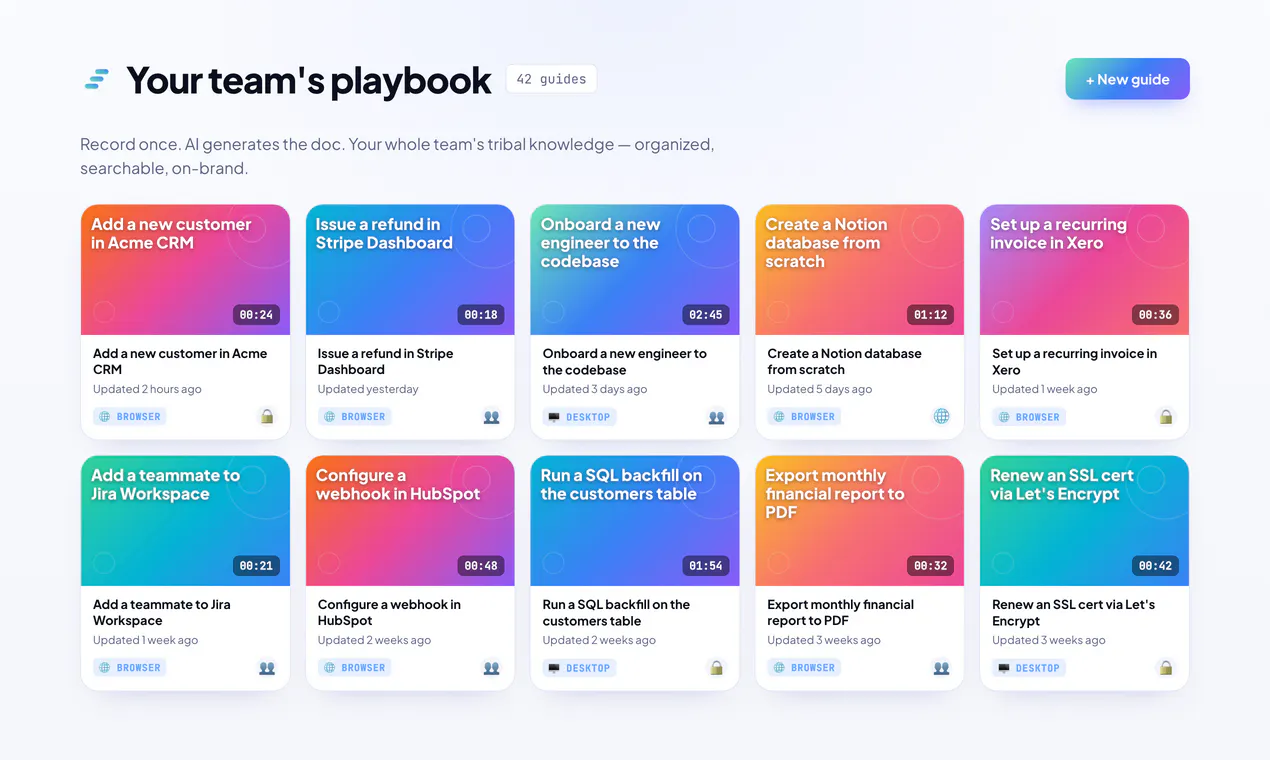Click the BROWSER tag on Export financial report card

pyautogui.click(x=805, y=667)
